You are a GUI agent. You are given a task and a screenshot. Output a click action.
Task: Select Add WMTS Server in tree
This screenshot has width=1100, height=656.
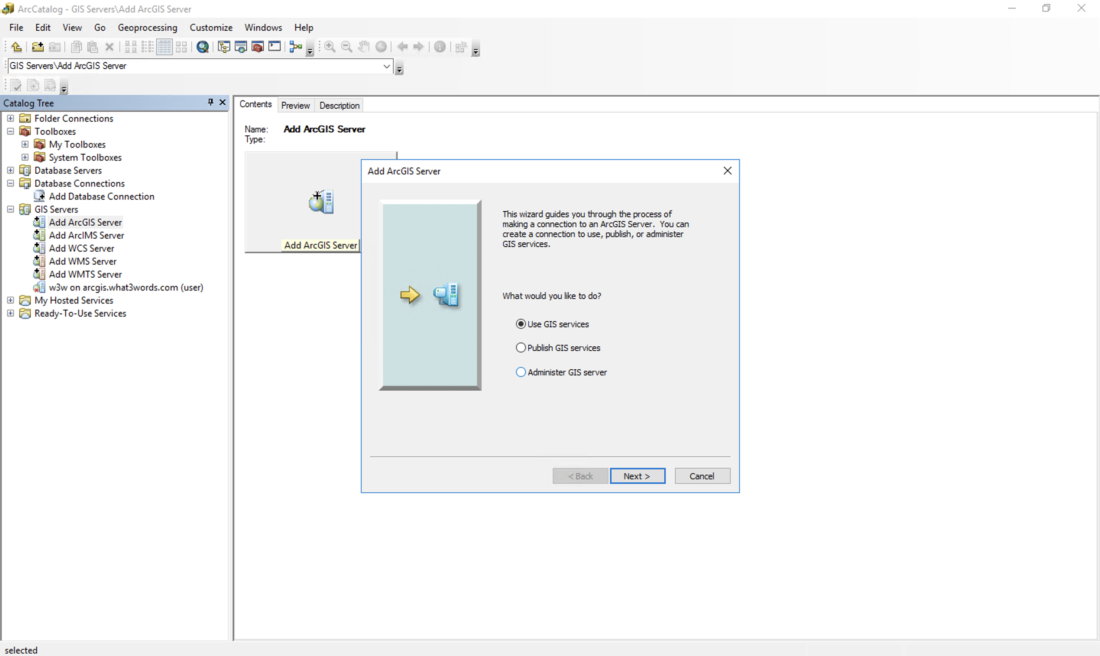coord(86,274)
